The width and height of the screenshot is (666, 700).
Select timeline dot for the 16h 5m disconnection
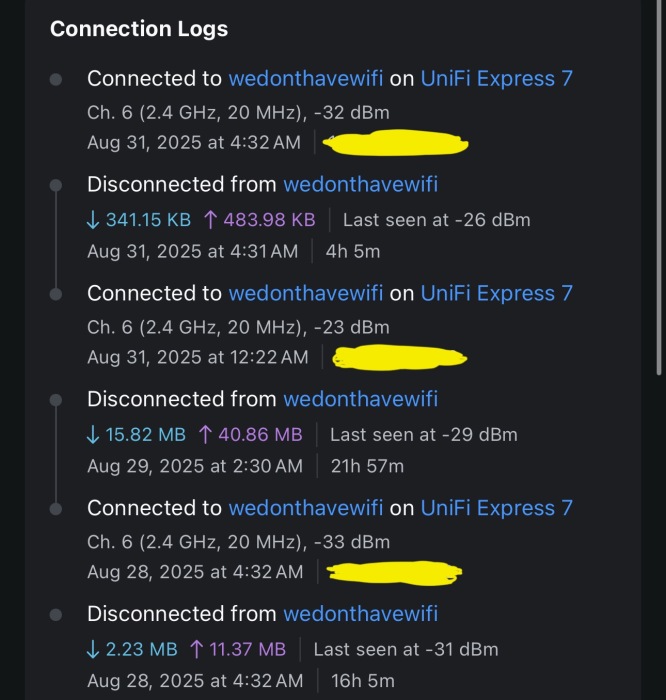57,615
